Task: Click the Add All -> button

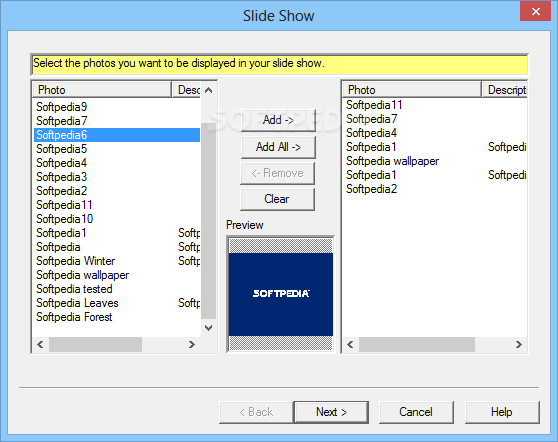Action: [x=278, y=147]
